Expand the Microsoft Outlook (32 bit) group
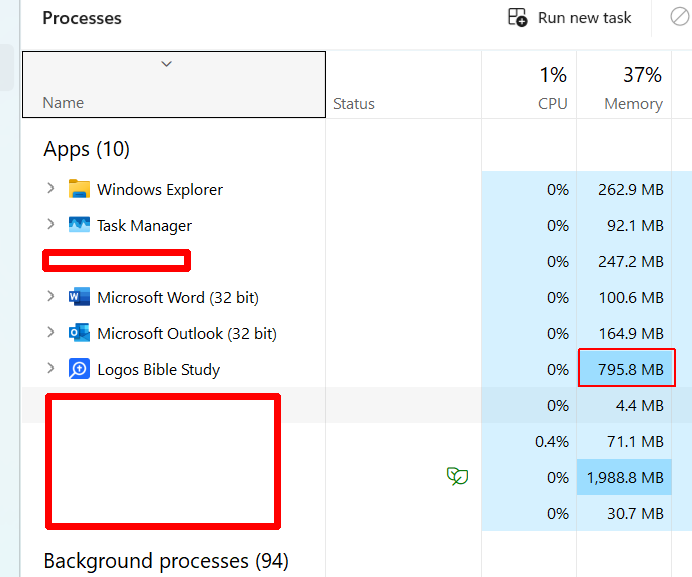Viewport: 692px width, 577px height. (51, 332)
